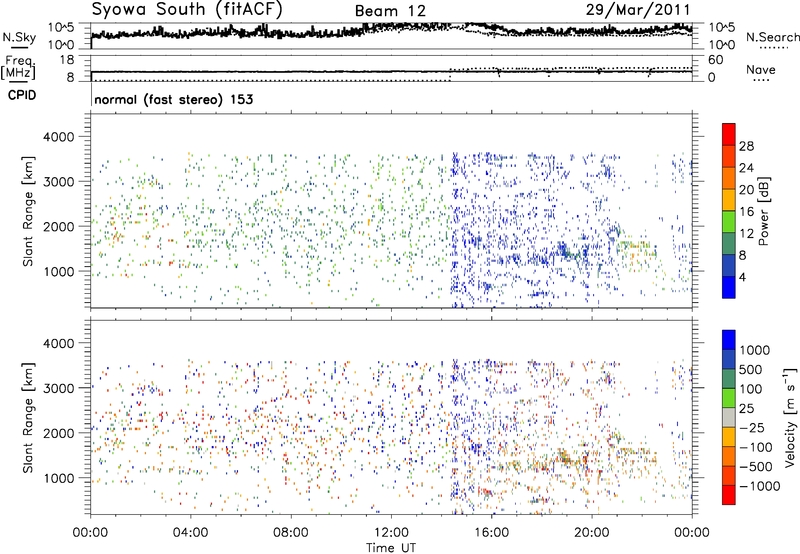Image resolution: width=800 pixels, height=554 pixels.
Task: Select the yellow segment of Power color bar
Action: click(729, 200)
